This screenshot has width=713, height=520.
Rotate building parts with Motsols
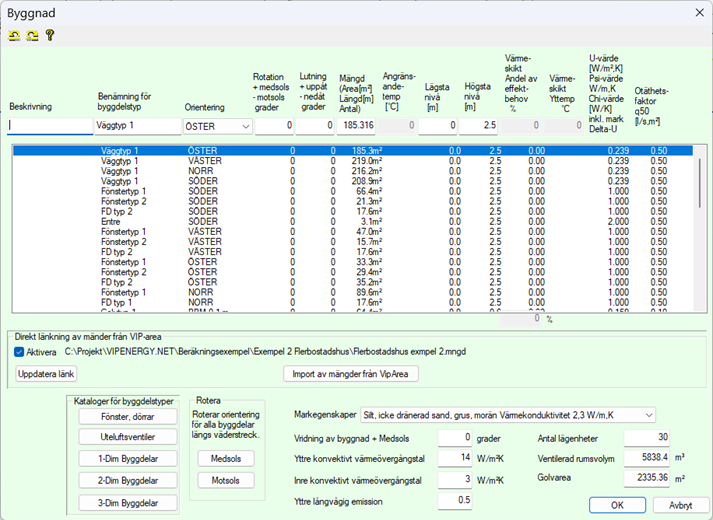pos(226,481)
